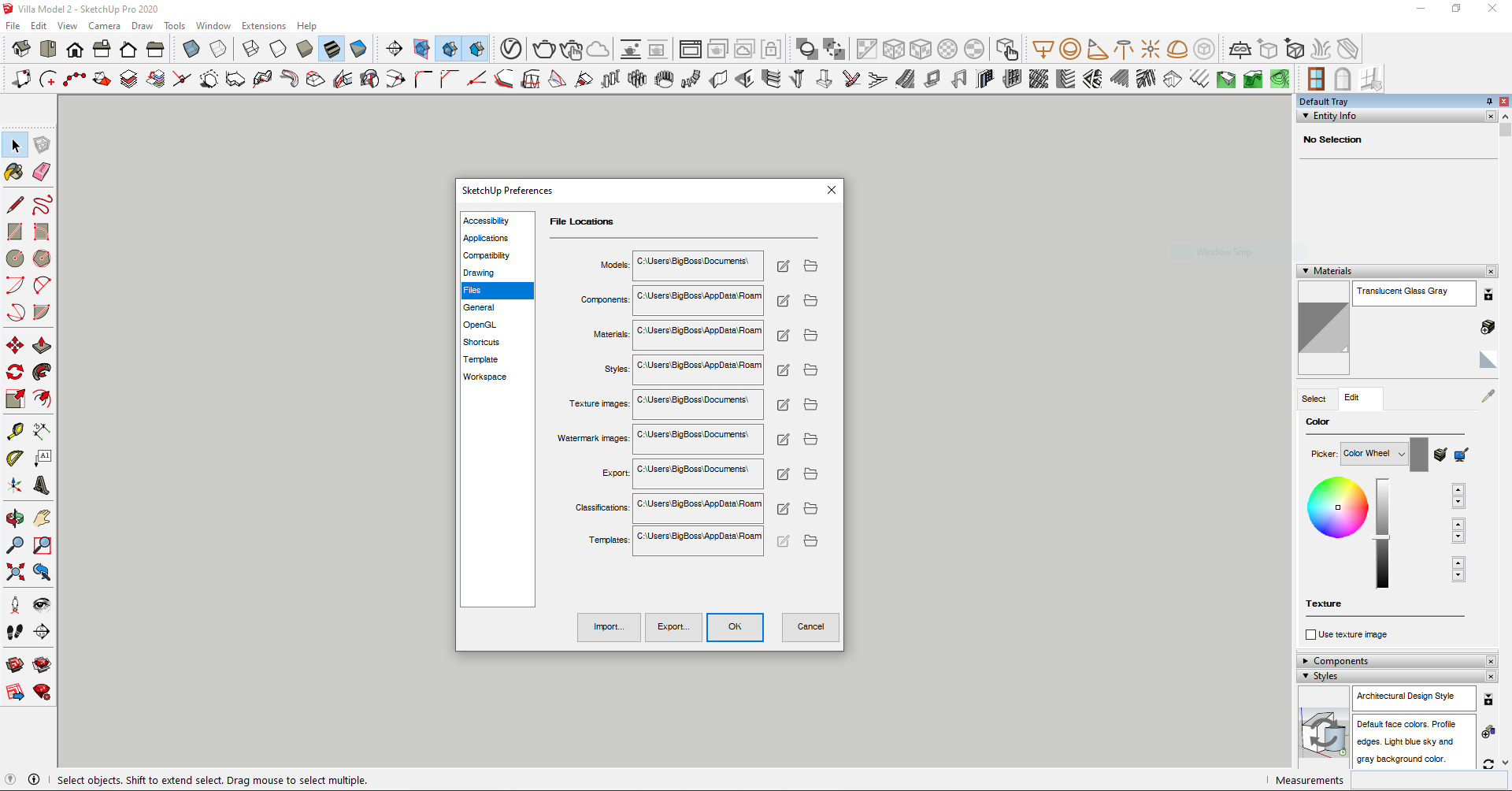Screen dimensions: 1512x791
Task: Select OpenGL preferences category
Action: coord(498,325)
